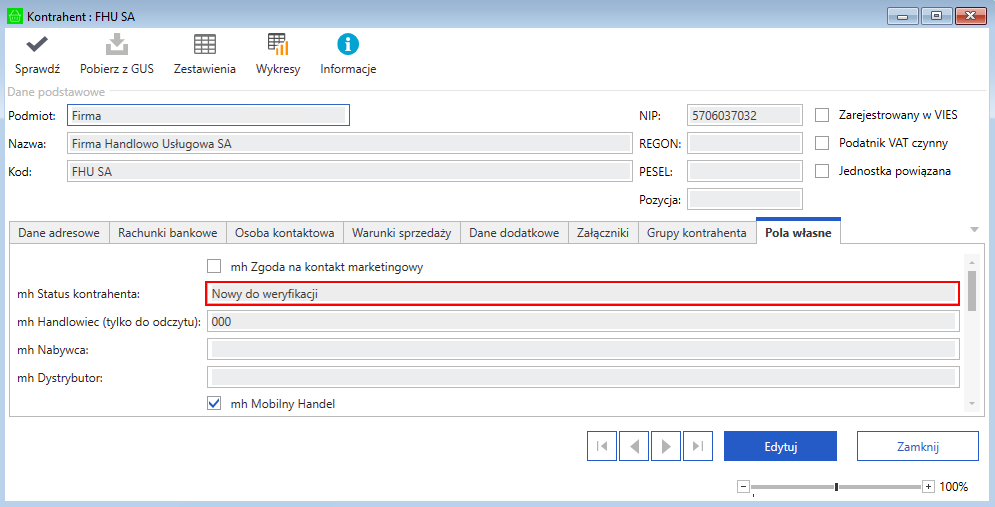Open the Zestawienia table icon
The width and height of the screenshot is (995, 507).
click(x=204, y=45)
